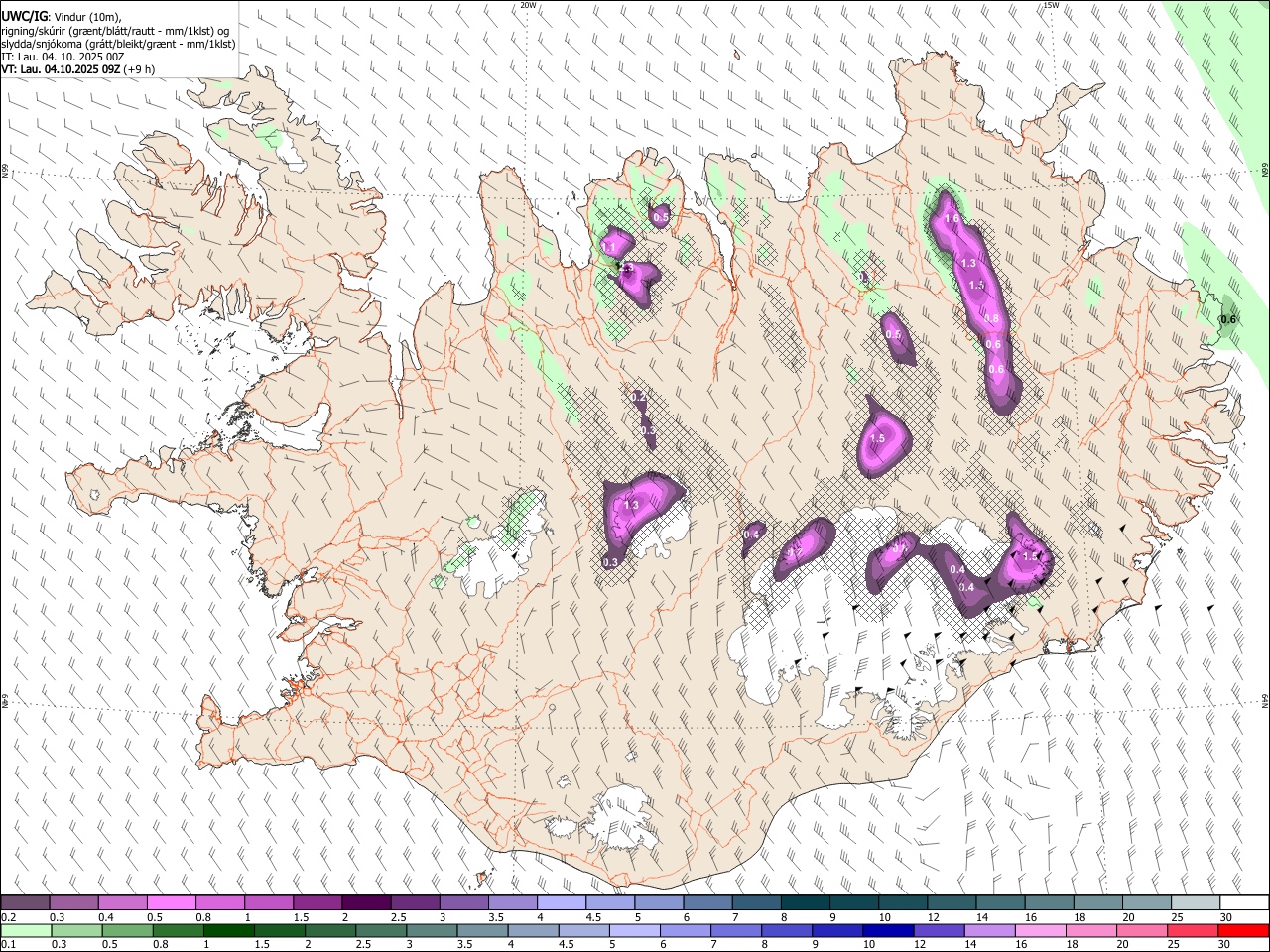Click the '0.2' snowfall value on the map

(x=640, y=397)
